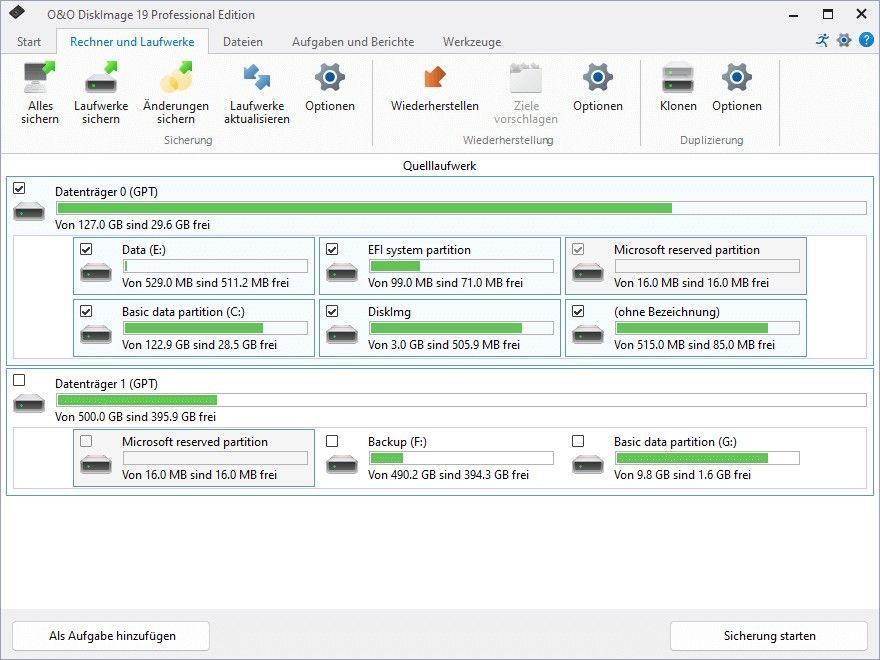Click the Datenträger 0 (GPT) label
This screenshot has height=660, width=880.
point(106,192)
